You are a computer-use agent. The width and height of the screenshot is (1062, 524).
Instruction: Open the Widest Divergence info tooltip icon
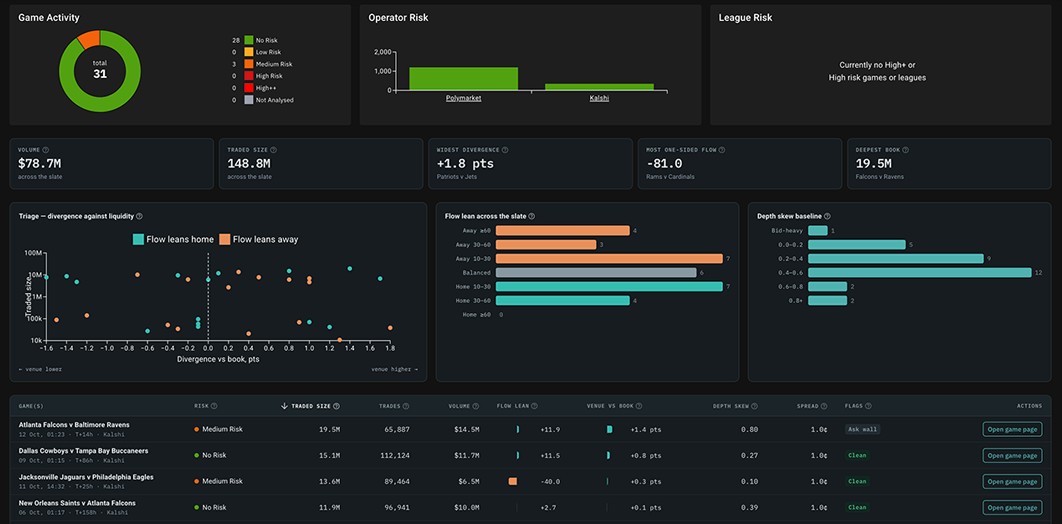tap(505, 150)
